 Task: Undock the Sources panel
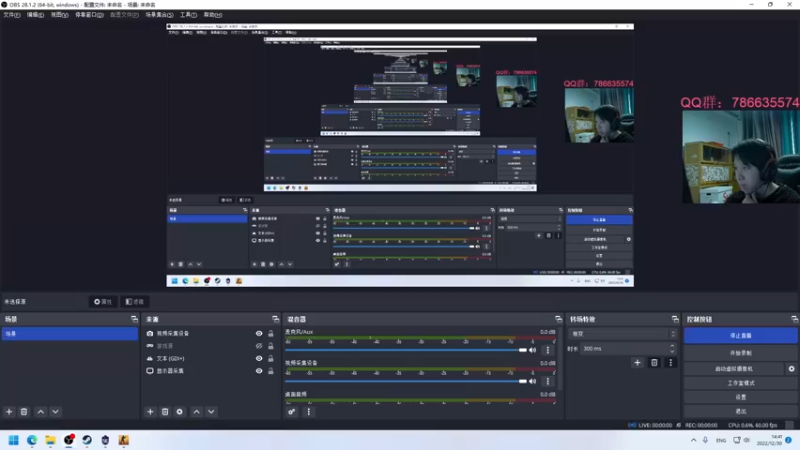point(276,319)
